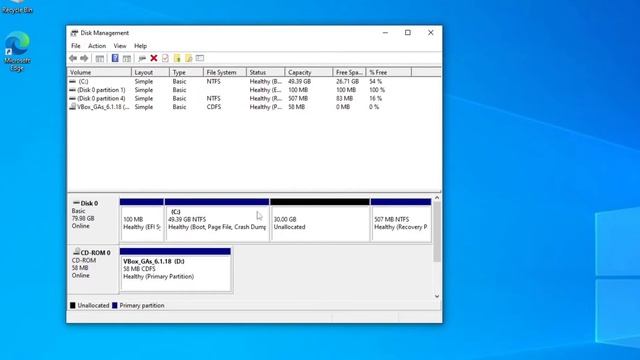Open Help via the blue question-mark icon
Image resolution: width=640 pixels, height=360 pixels.
click(x=115, y=58)
